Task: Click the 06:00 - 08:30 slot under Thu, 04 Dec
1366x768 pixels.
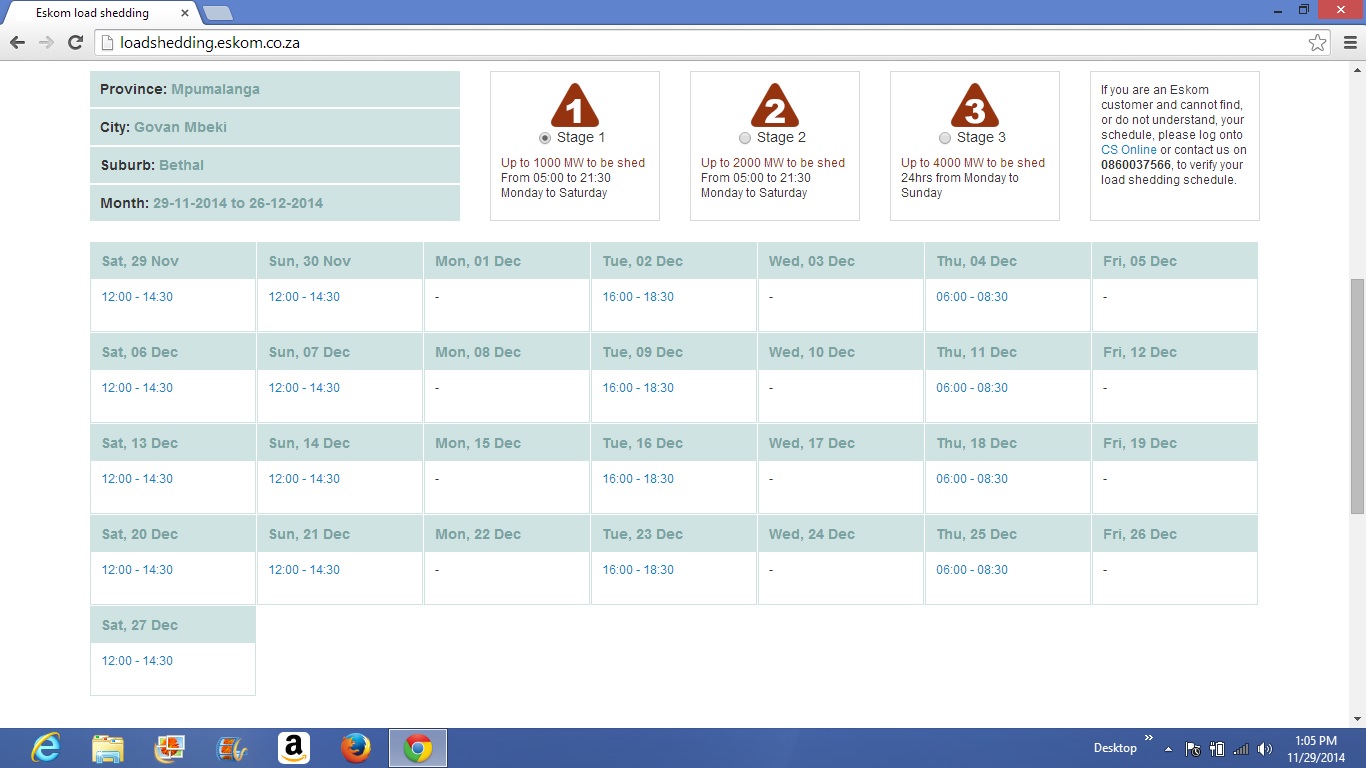Action: [x=972, y=297]
